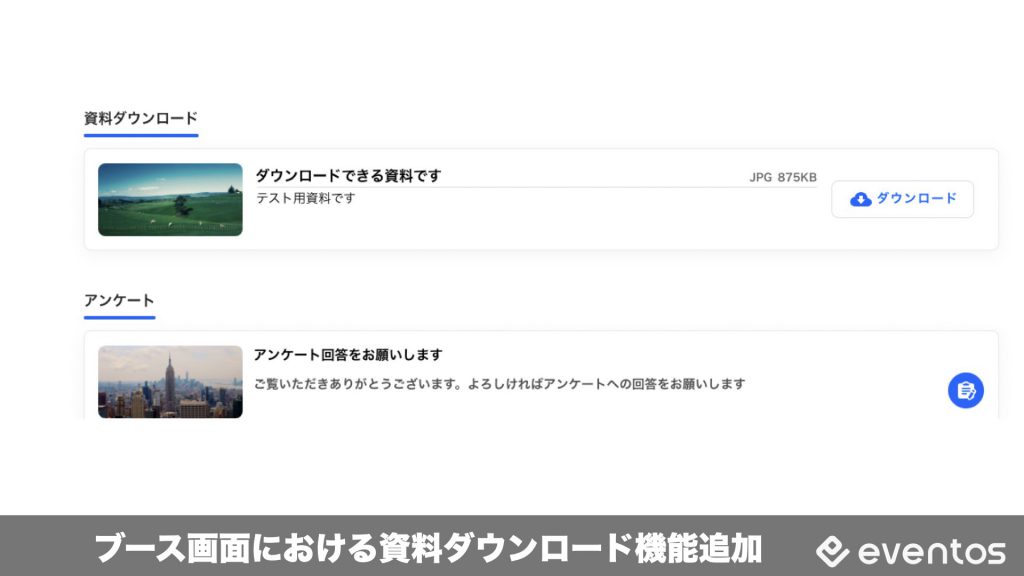Click the blue underline beneath アンケート
The width and height of the screenshot is (1024, 576).
coord(119,317)
